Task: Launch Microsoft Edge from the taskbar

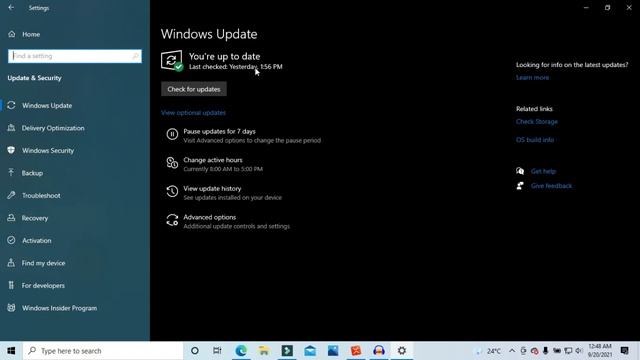Action: 241,351
